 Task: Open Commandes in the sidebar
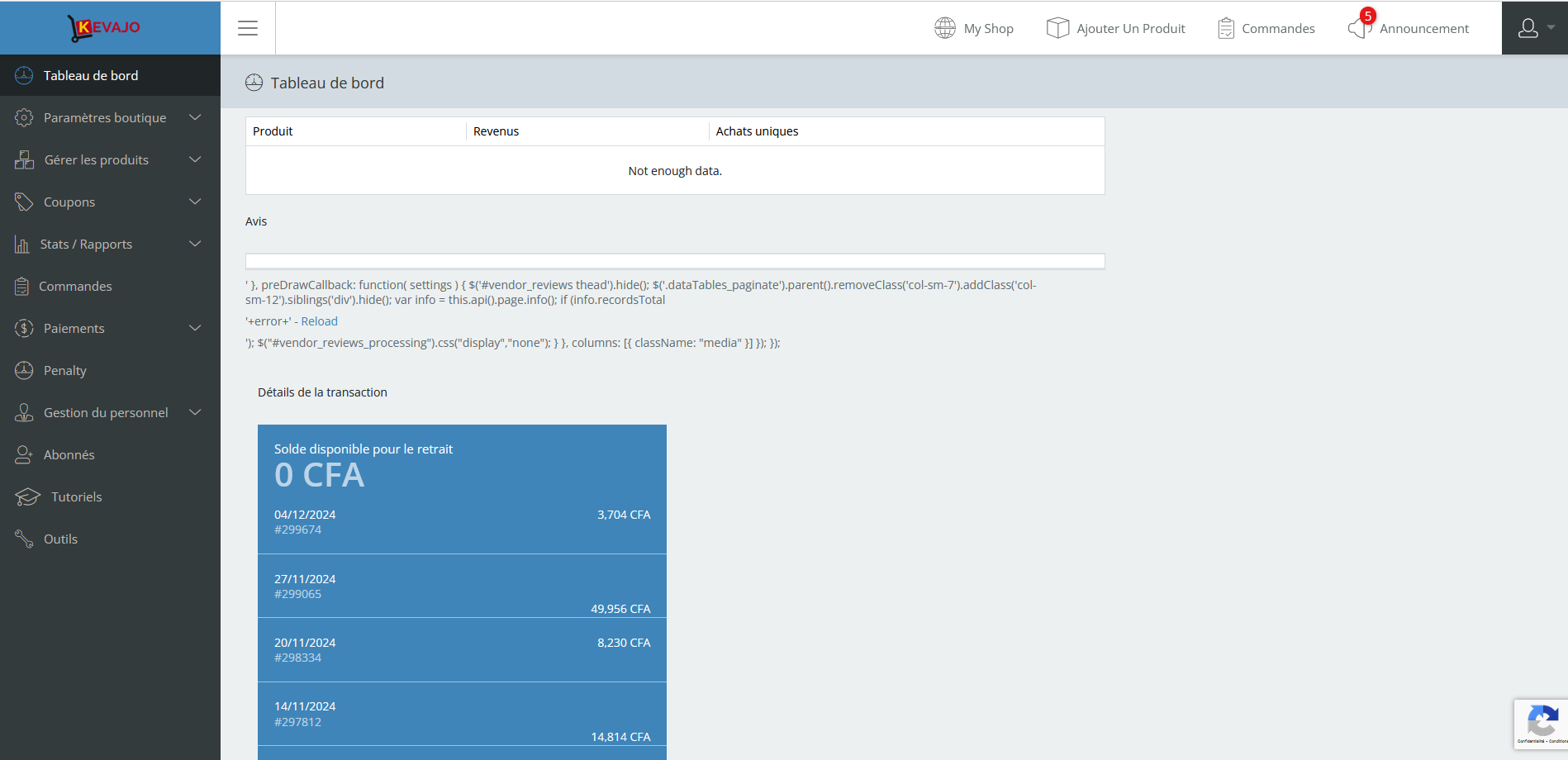pos(75,287)
